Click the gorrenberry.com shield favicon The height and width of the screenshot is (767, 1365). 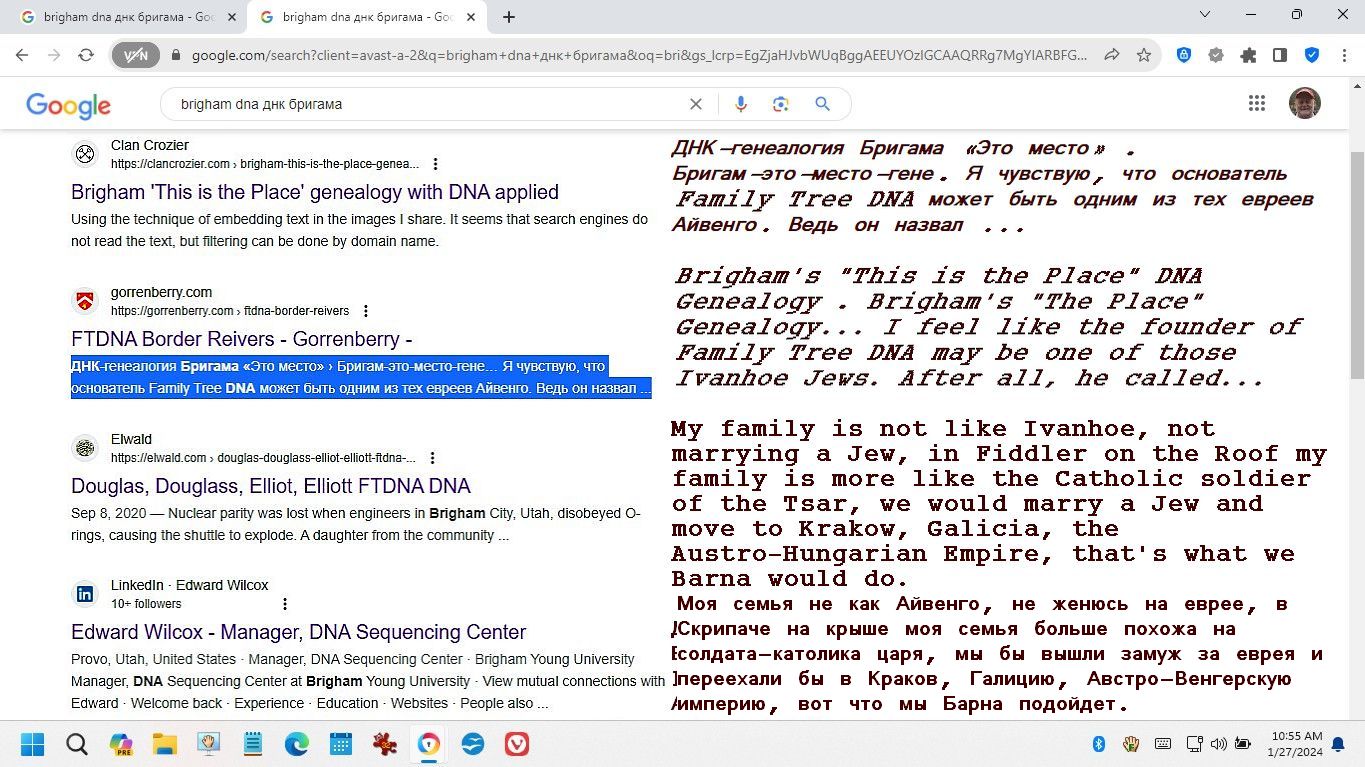coord(85,301)
